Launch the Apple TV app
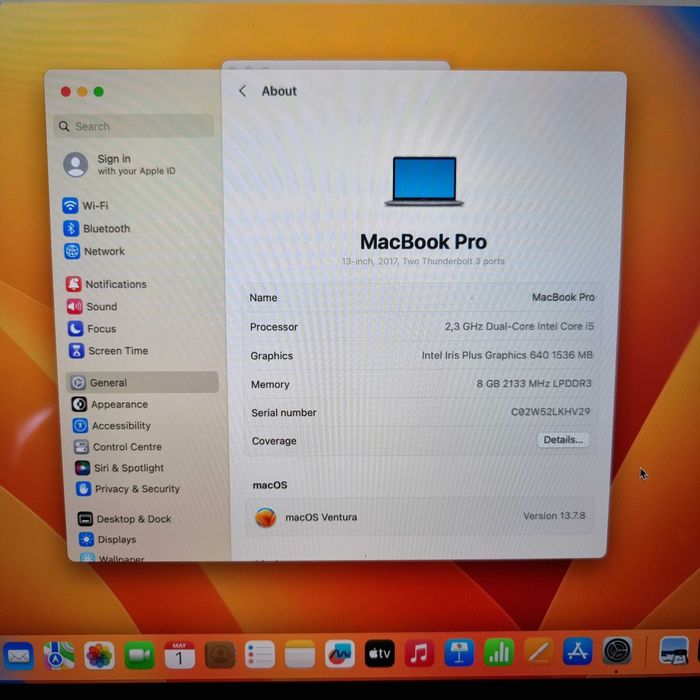 [x=379, y=654]
